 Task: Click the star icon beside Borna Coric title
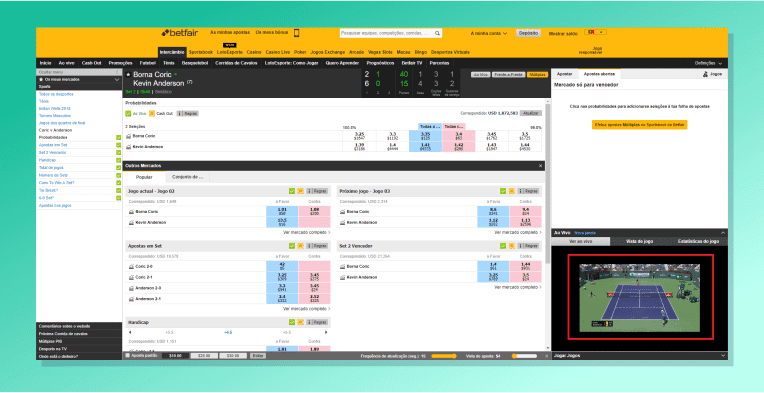(128, 75)
